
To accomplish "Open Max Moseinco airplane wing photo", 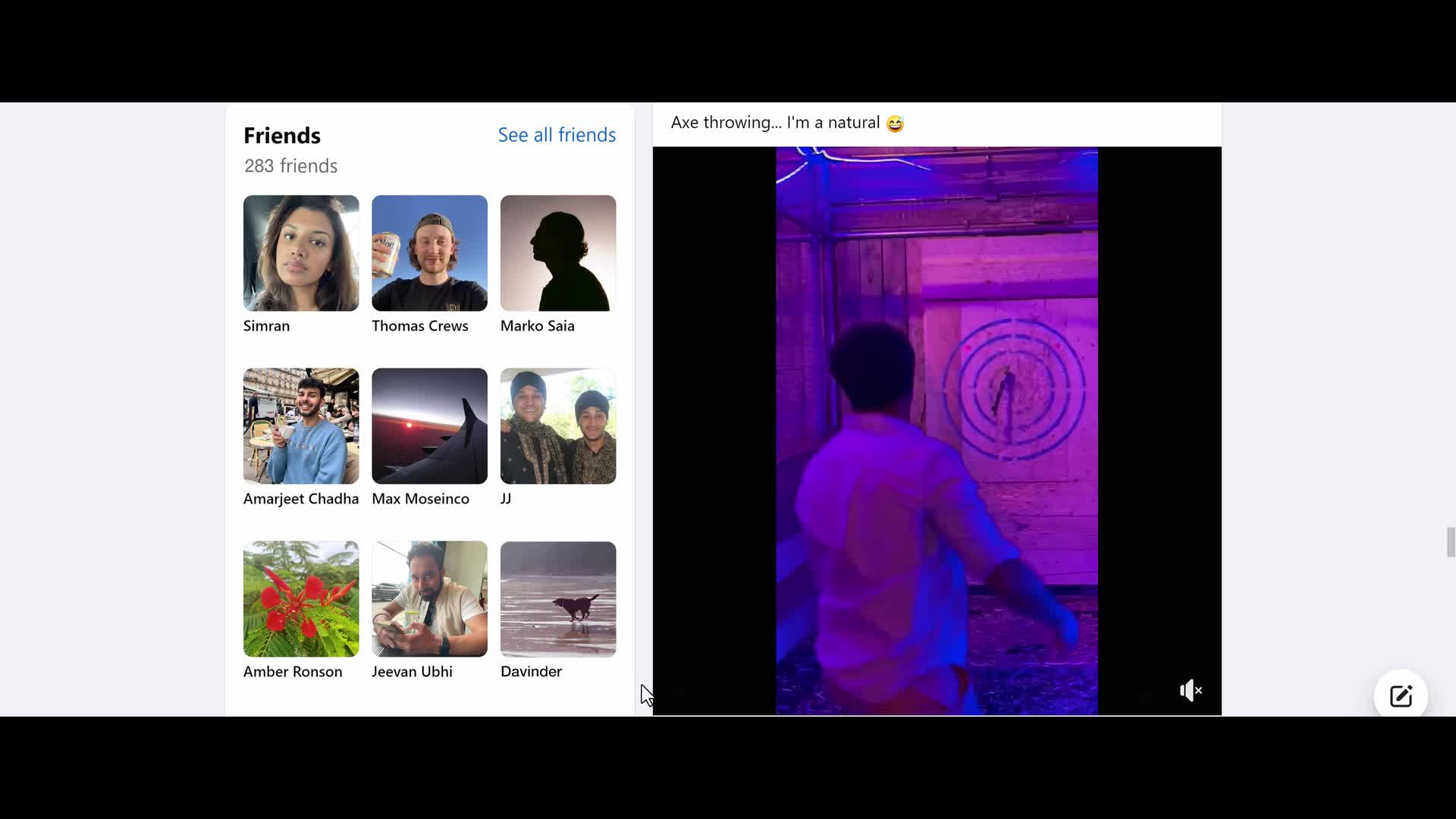I will tap(429, 426).
